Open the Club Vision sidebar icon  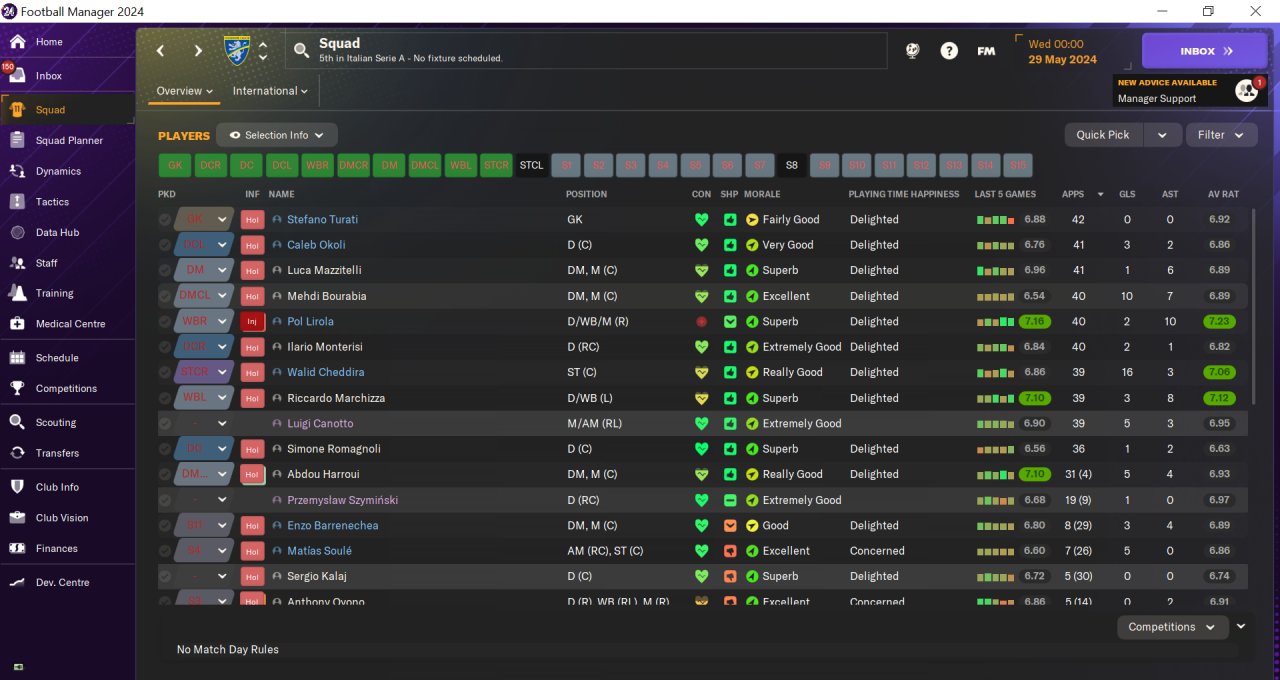[x=17, y=518]
